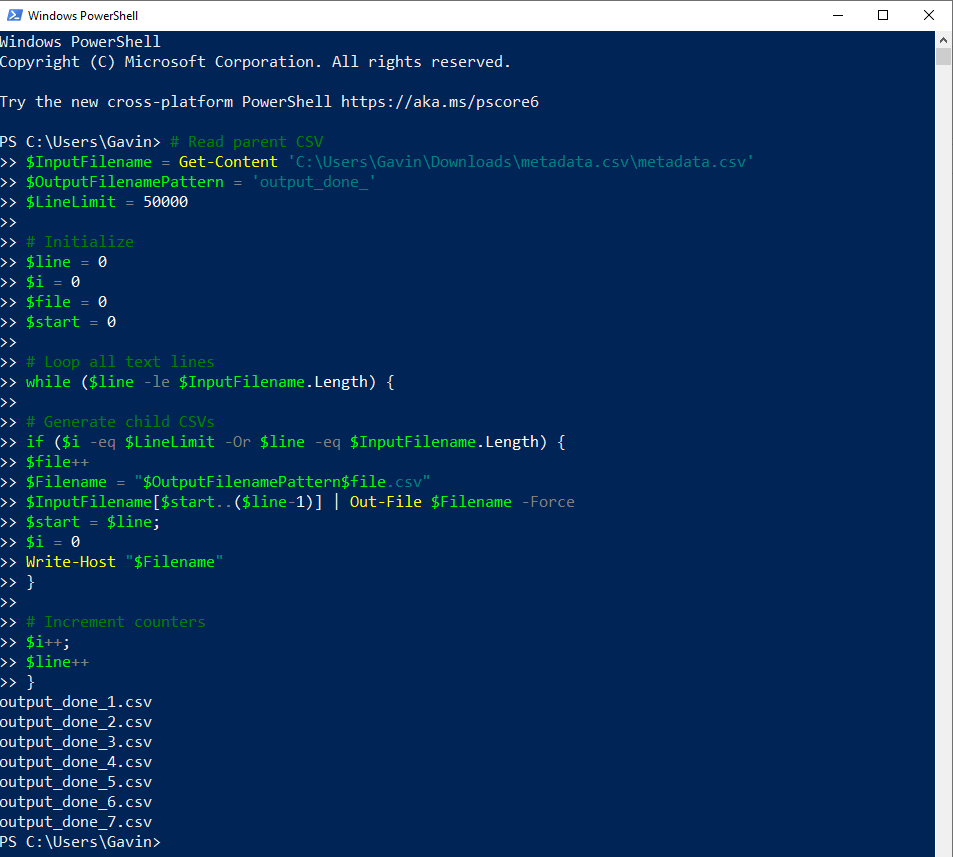The width and height of the screenshot is (953, 857).
Task: Click the scrollbar up arrow
Action: coord(941,38)
